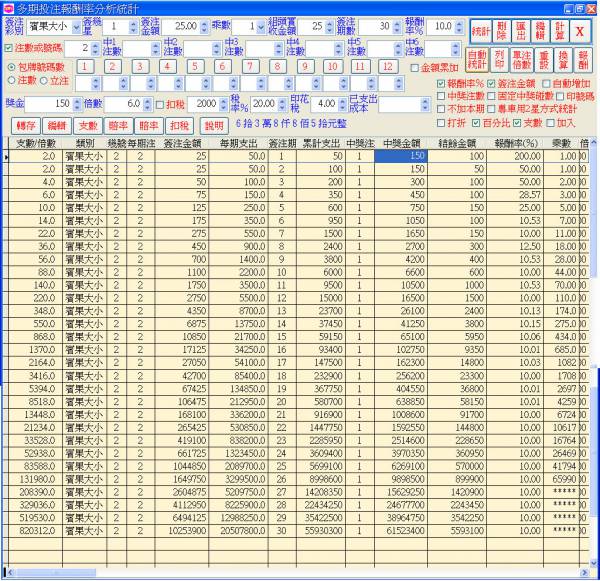Click the horizontal scrollbar thumb

56,573
